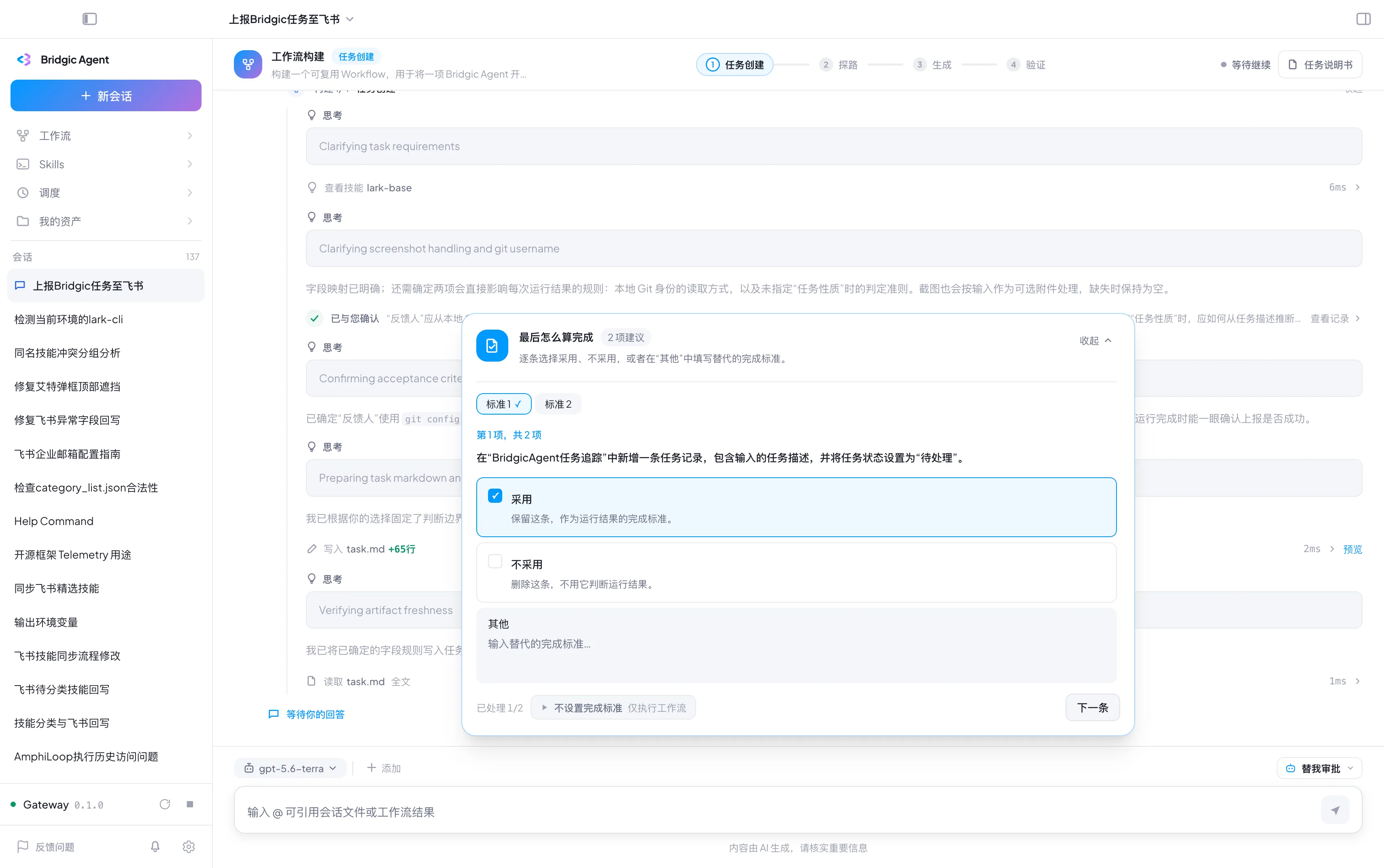This screenshot has height=868, width=1384.
Task: Open settings gear icon
Action: click(188, 847)
